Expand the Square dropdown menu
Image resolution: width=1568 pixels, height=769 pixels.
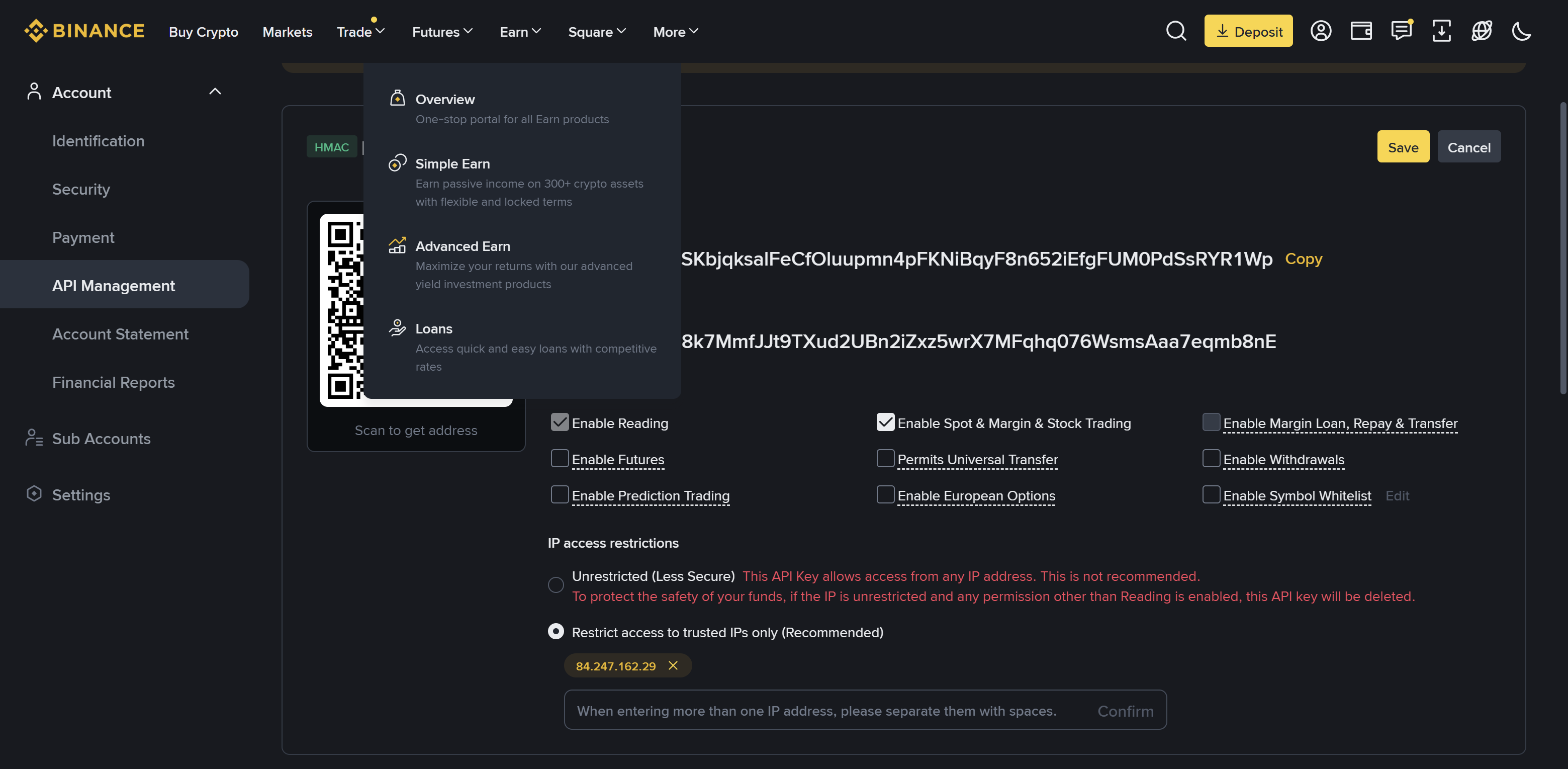click(x=597, y=32)
